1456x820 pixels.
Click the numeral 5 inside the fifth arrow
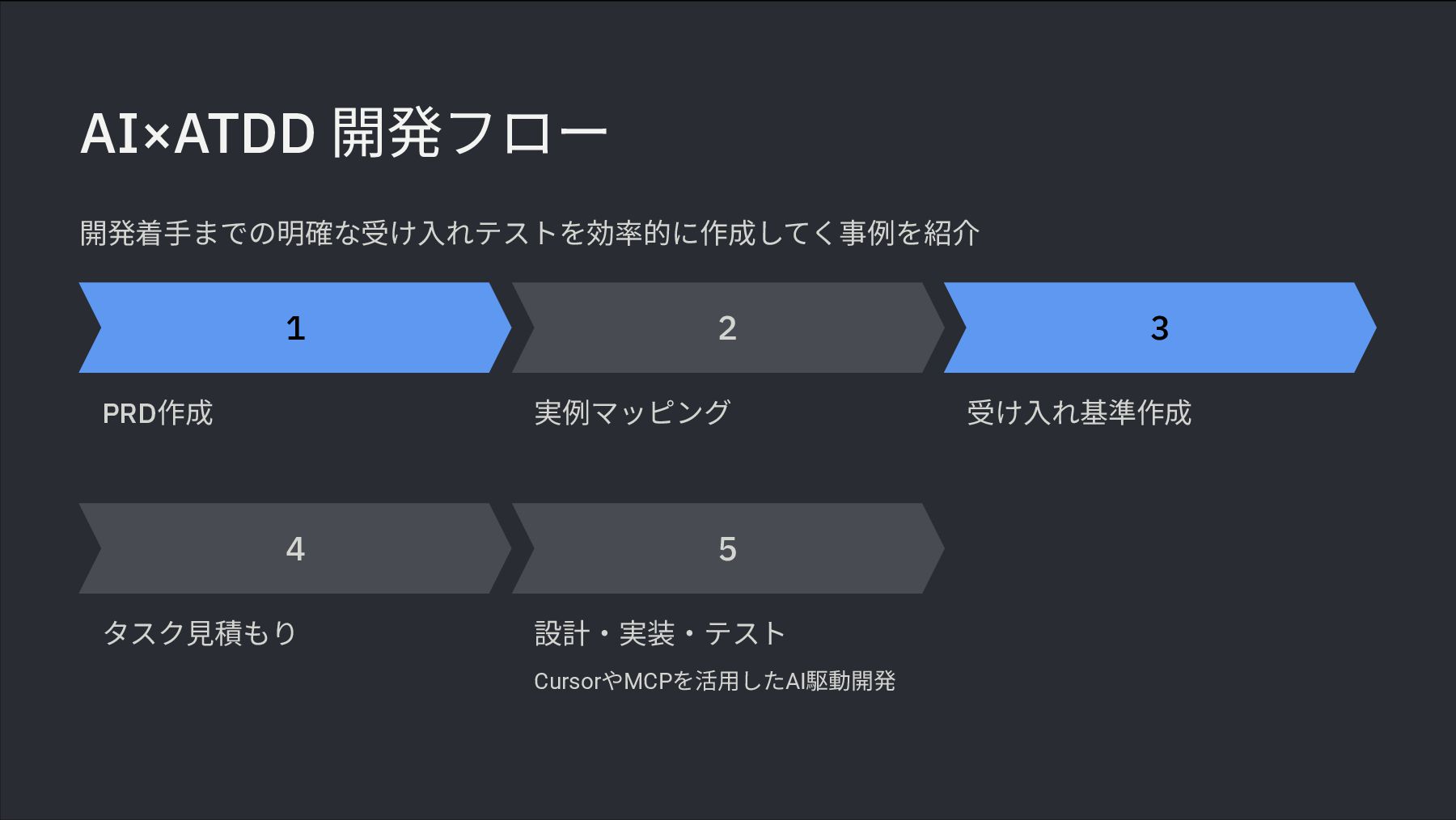click(x=727, y=549)
